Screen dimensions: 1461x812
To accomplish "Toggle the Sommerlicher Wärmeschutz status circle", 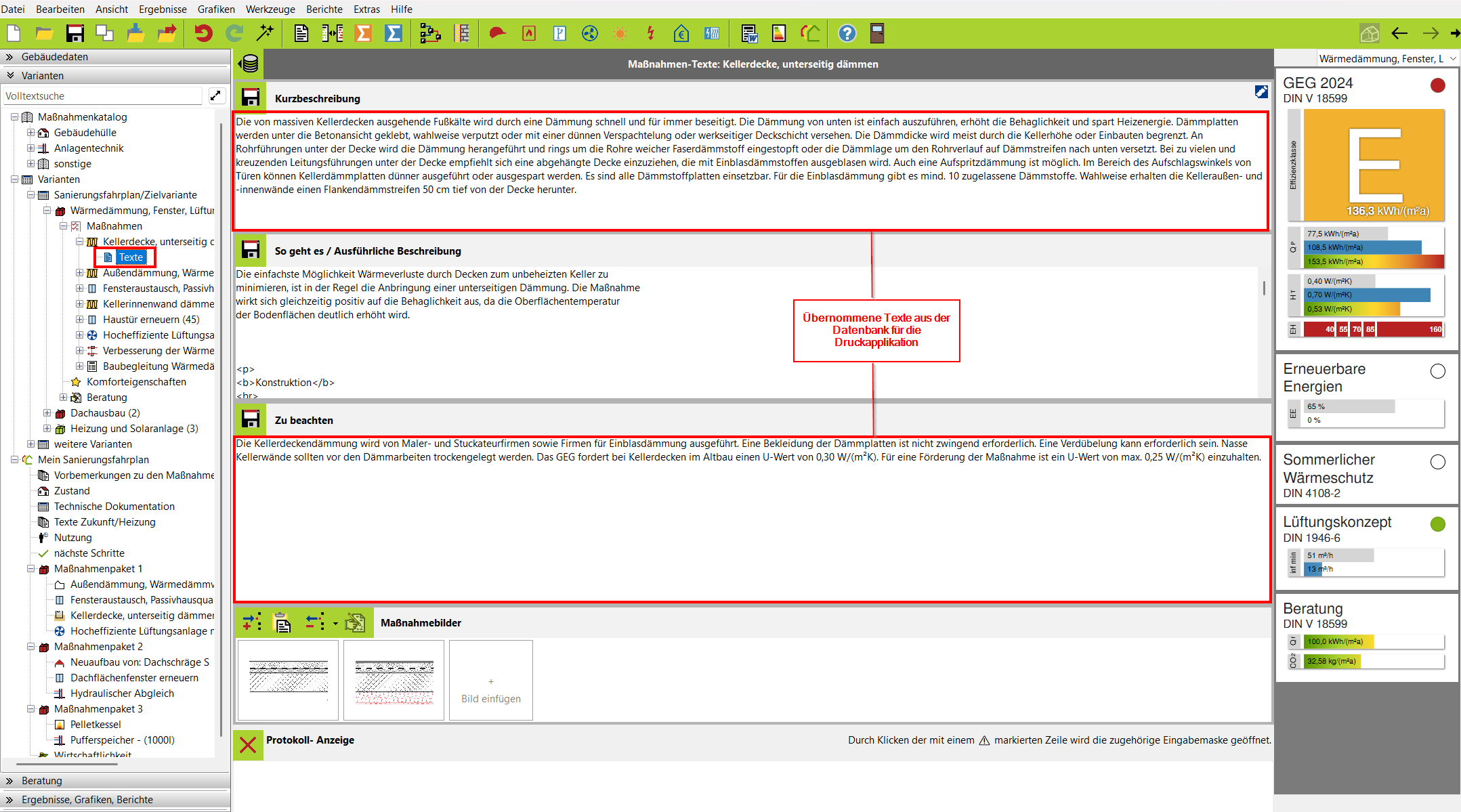I will pyautogui.click(x=1437, y=462).
